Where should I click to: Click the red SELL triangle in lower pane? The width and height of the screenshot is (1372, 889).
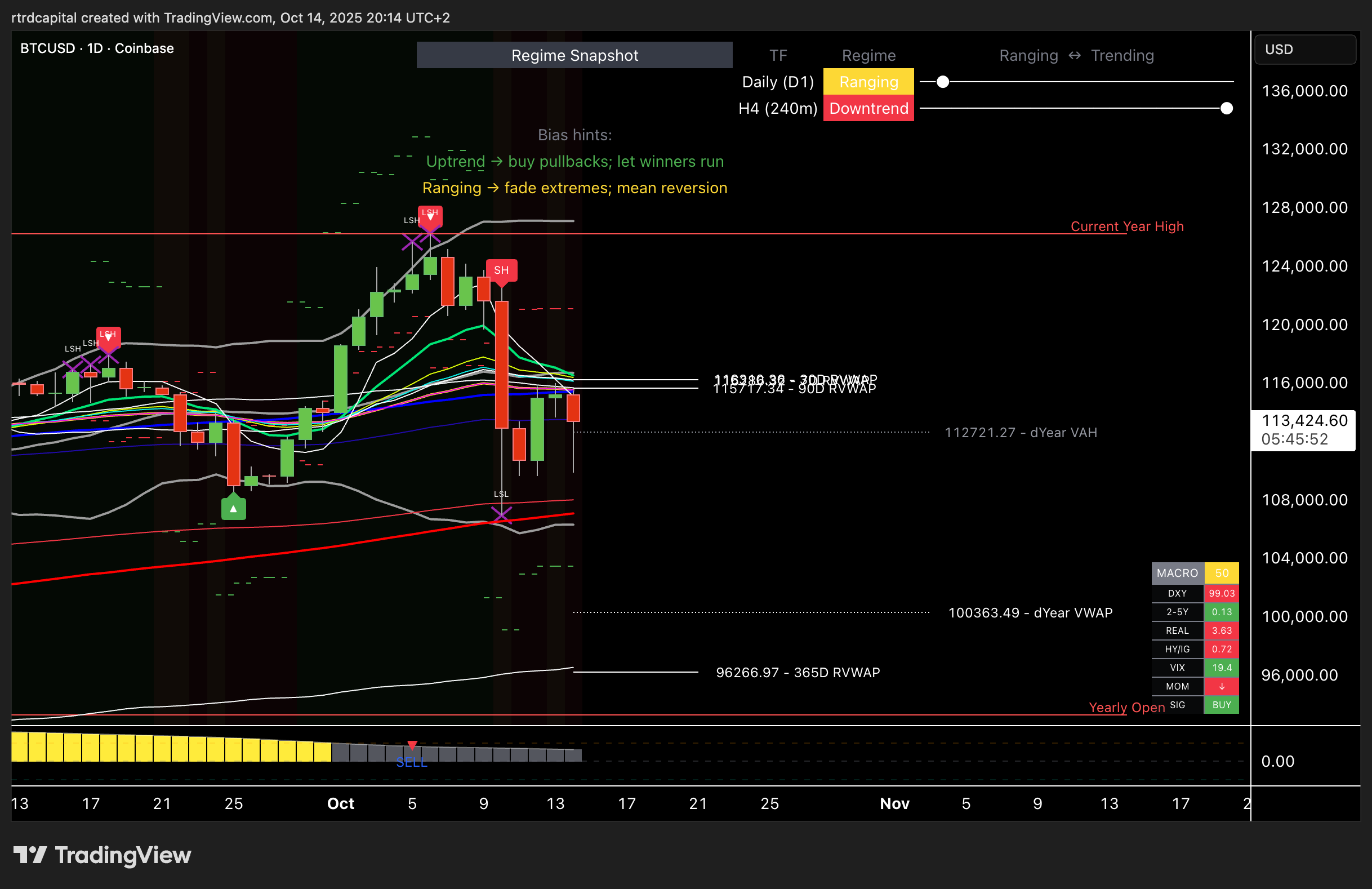(x=412, y=745)
